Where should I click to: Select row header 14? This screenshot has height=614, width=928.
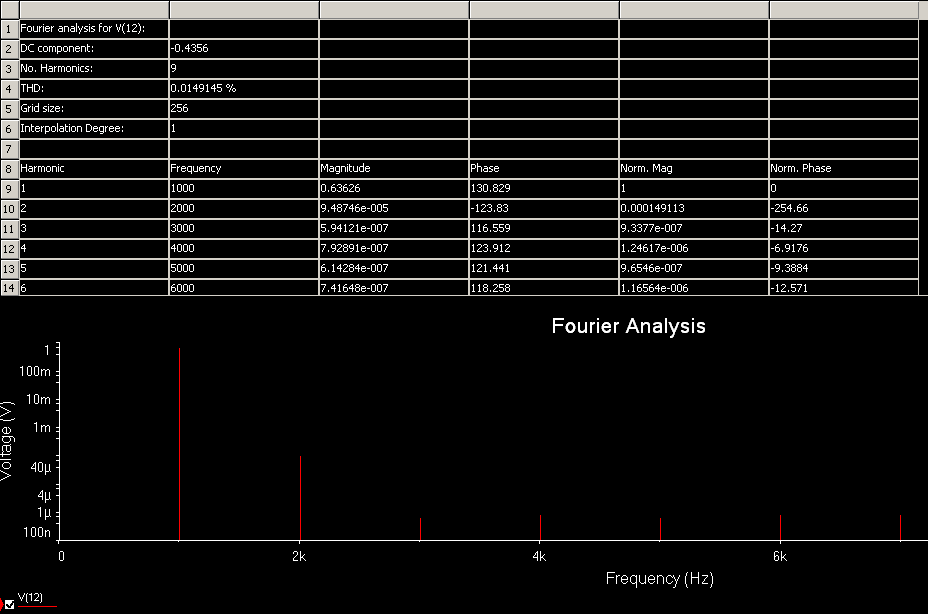pos(9,288)
